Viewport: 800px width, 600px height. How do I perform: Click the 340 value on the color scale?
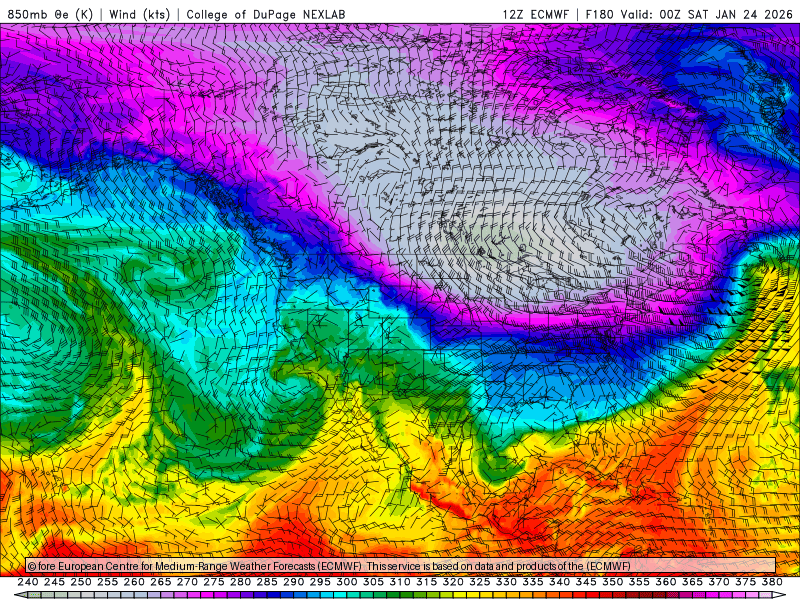(559, 582)
